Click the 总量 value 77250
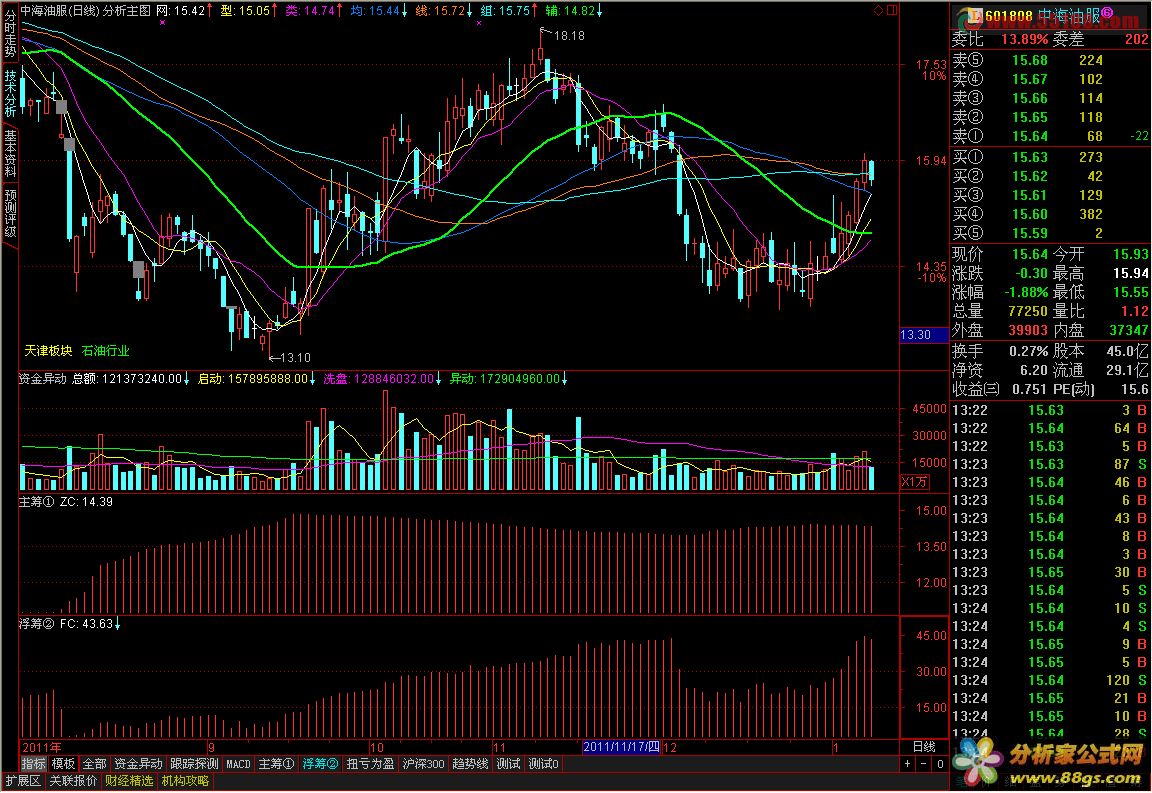This screenshot has width=1152, height=793. pos(1027,312)
